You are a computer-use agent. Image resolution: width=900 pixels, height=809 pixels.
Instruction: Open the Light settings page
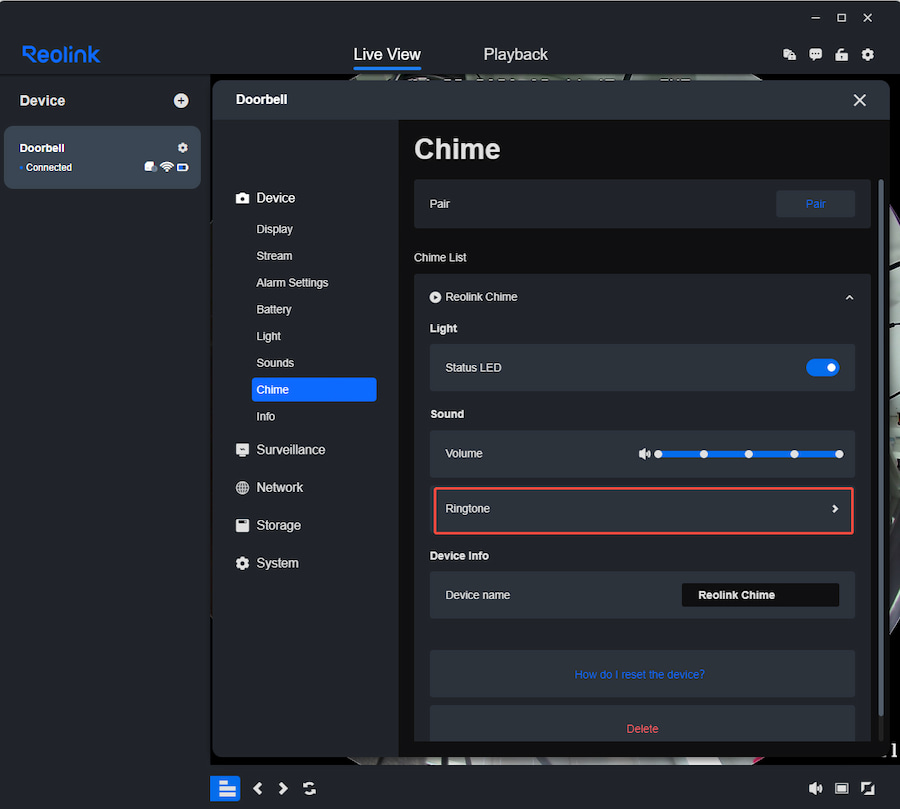[x=268, y=336]
